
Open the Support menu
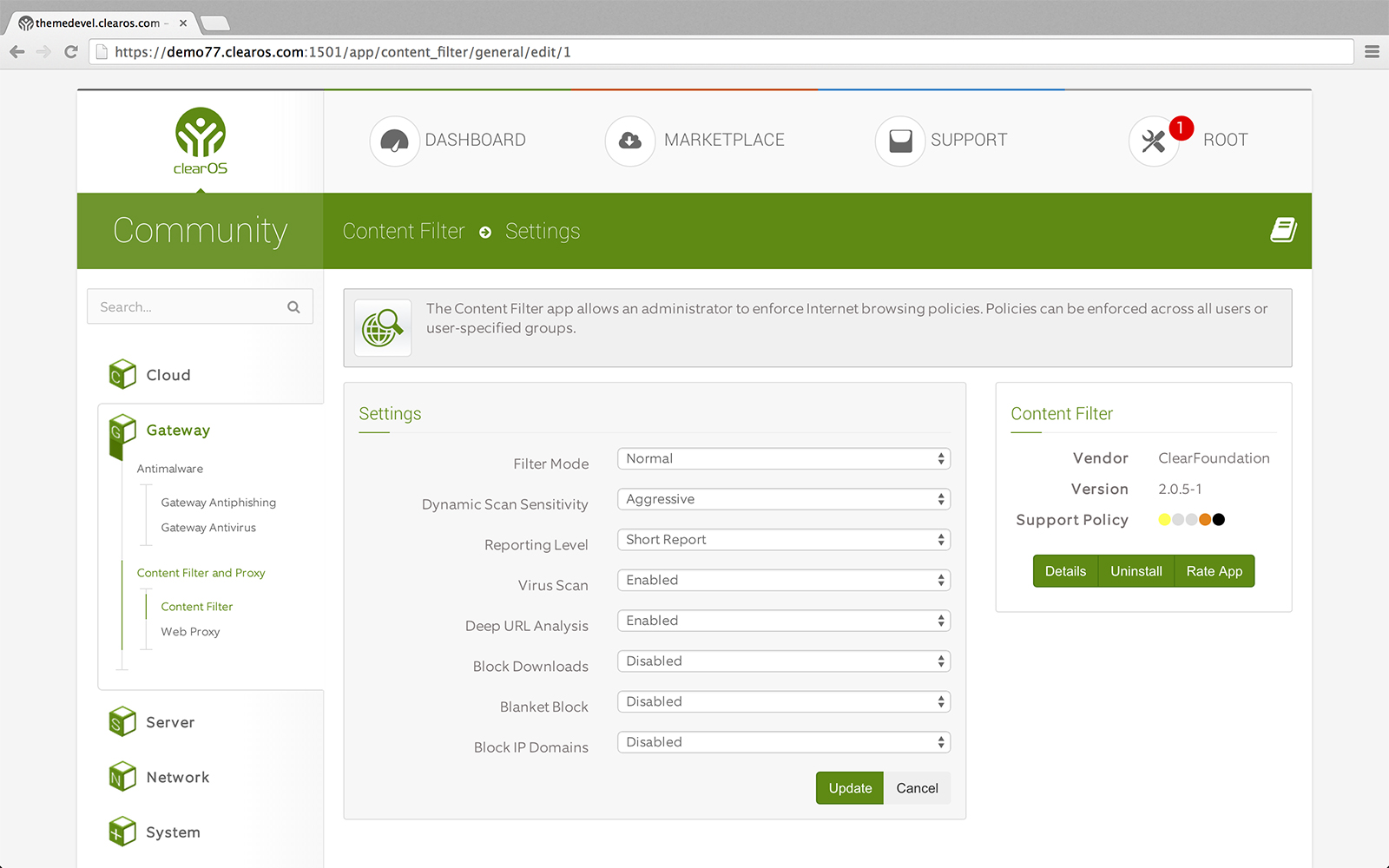[969, 140]
